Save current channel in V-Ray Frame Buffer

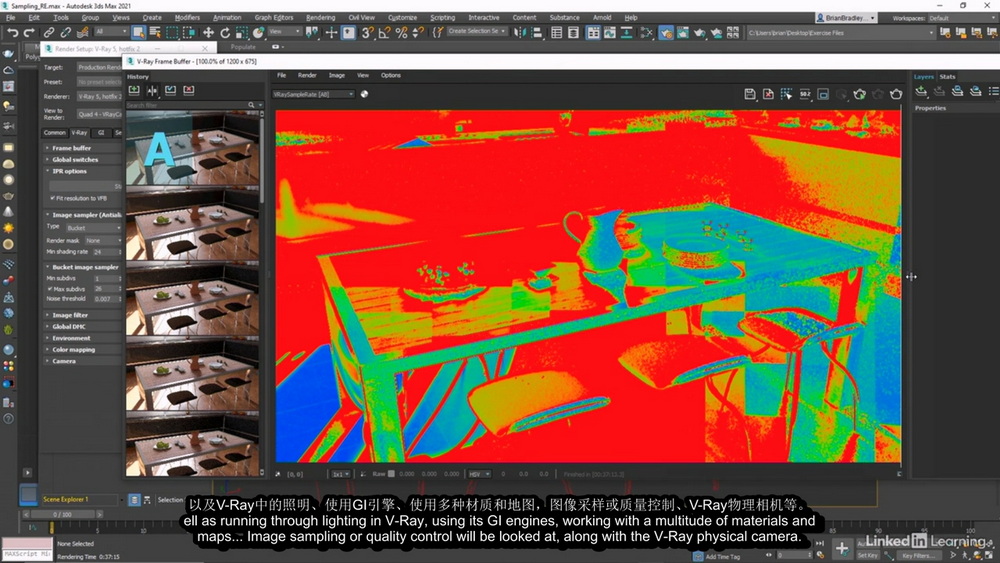tap(750, 94)
